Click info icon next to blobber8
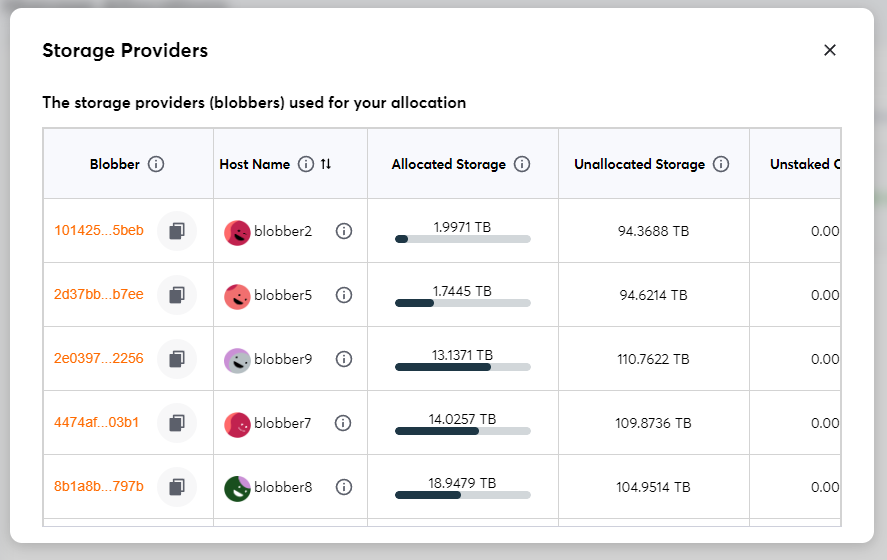Viewport: 887px width, 560px height. (344, 487)
